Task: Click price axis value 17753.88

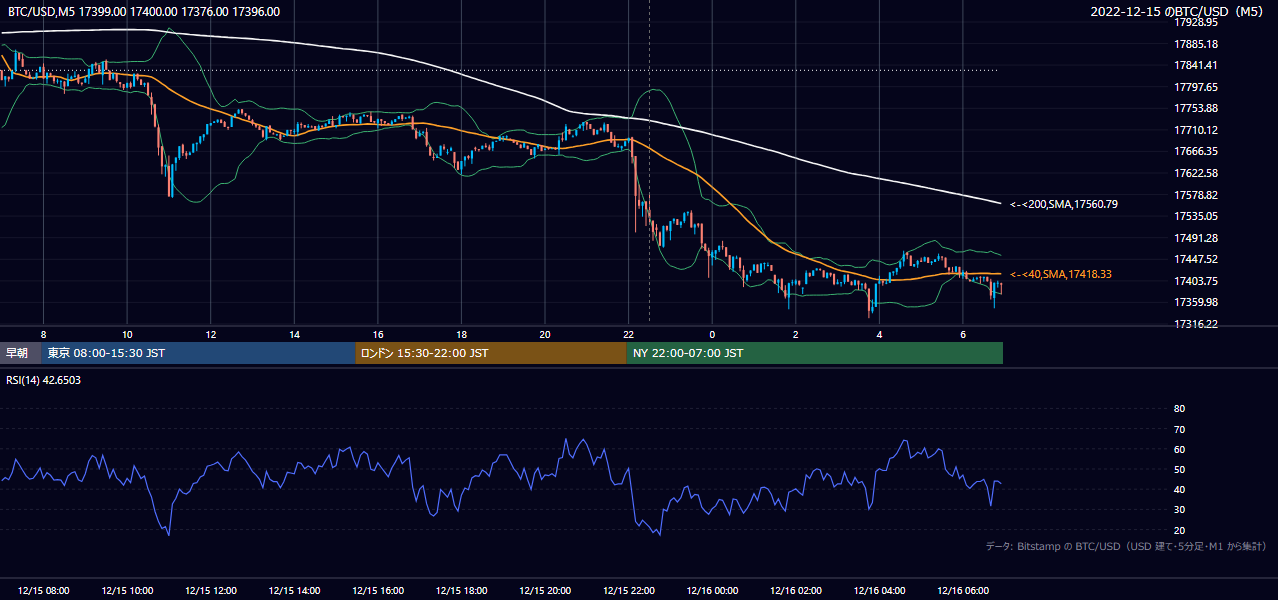Action: click(1195, 108)
